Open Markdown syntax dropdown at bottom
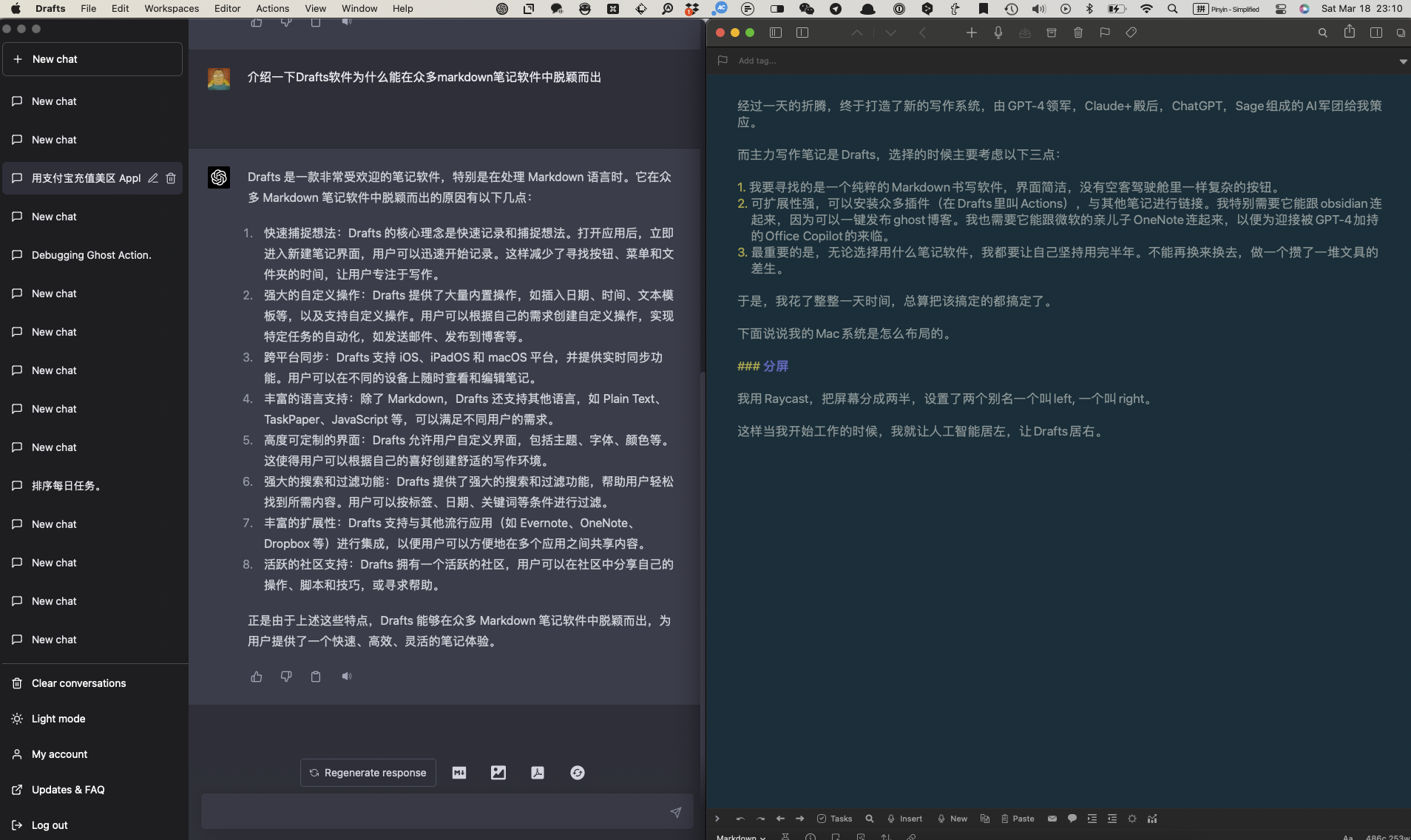 point(741,836)
